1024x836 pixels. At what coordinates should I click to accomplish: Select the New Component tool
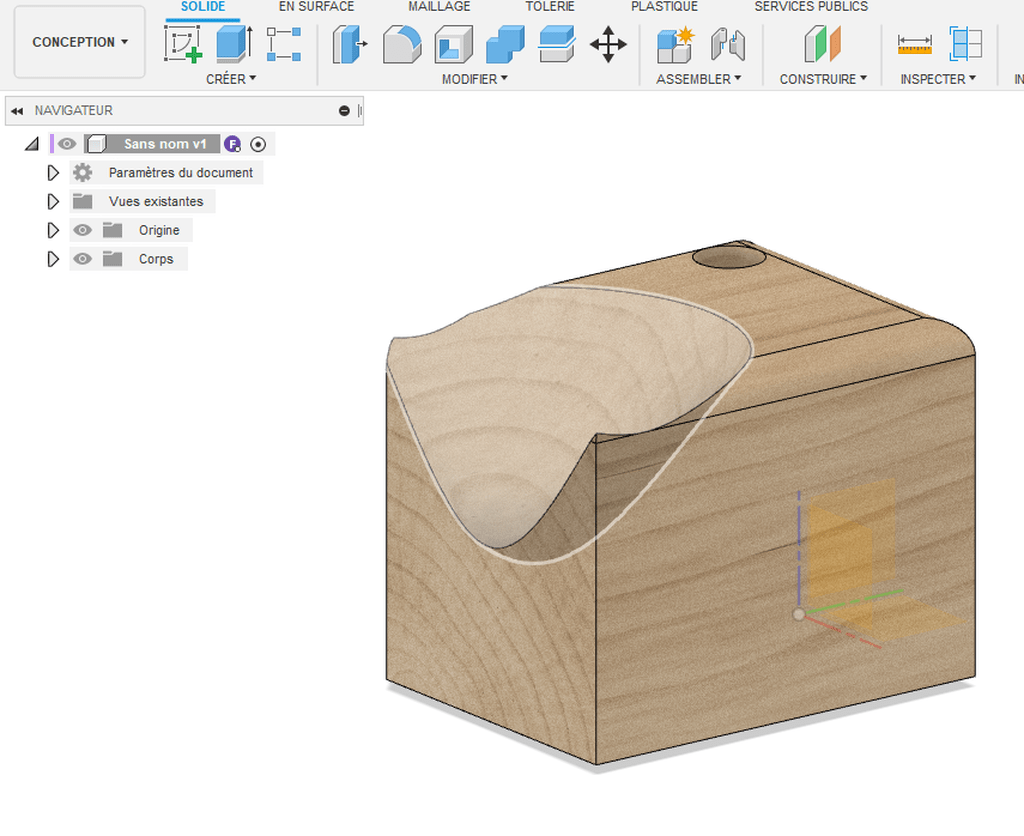point(675,44)
